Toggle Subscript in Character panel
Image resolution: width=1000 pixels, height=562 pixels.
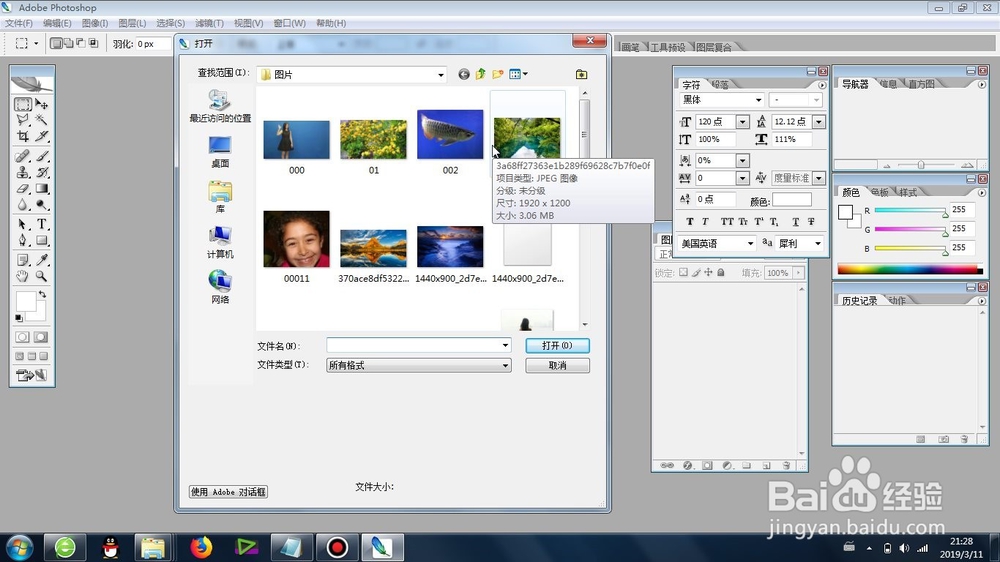tap(774, 222)
